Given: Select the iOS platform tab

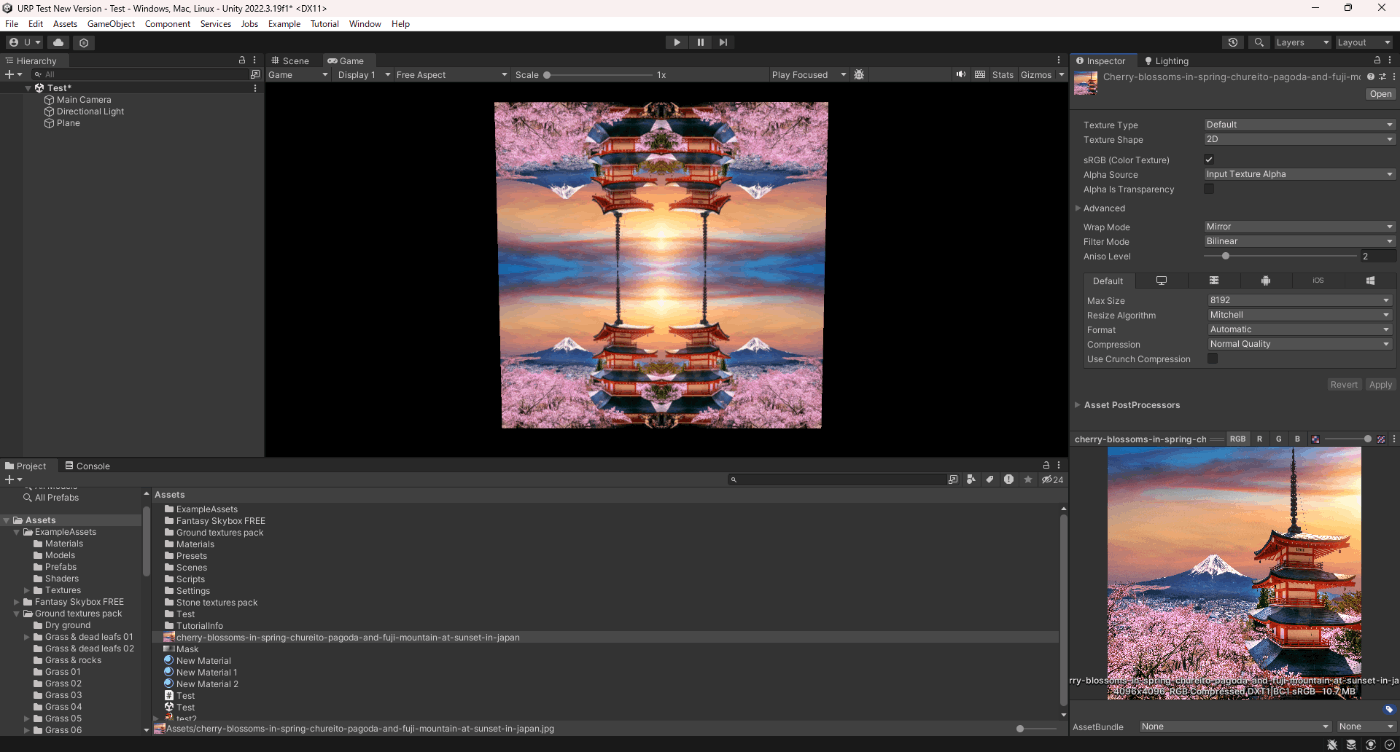Looking at the screenshot, I should pos(1317,281).
